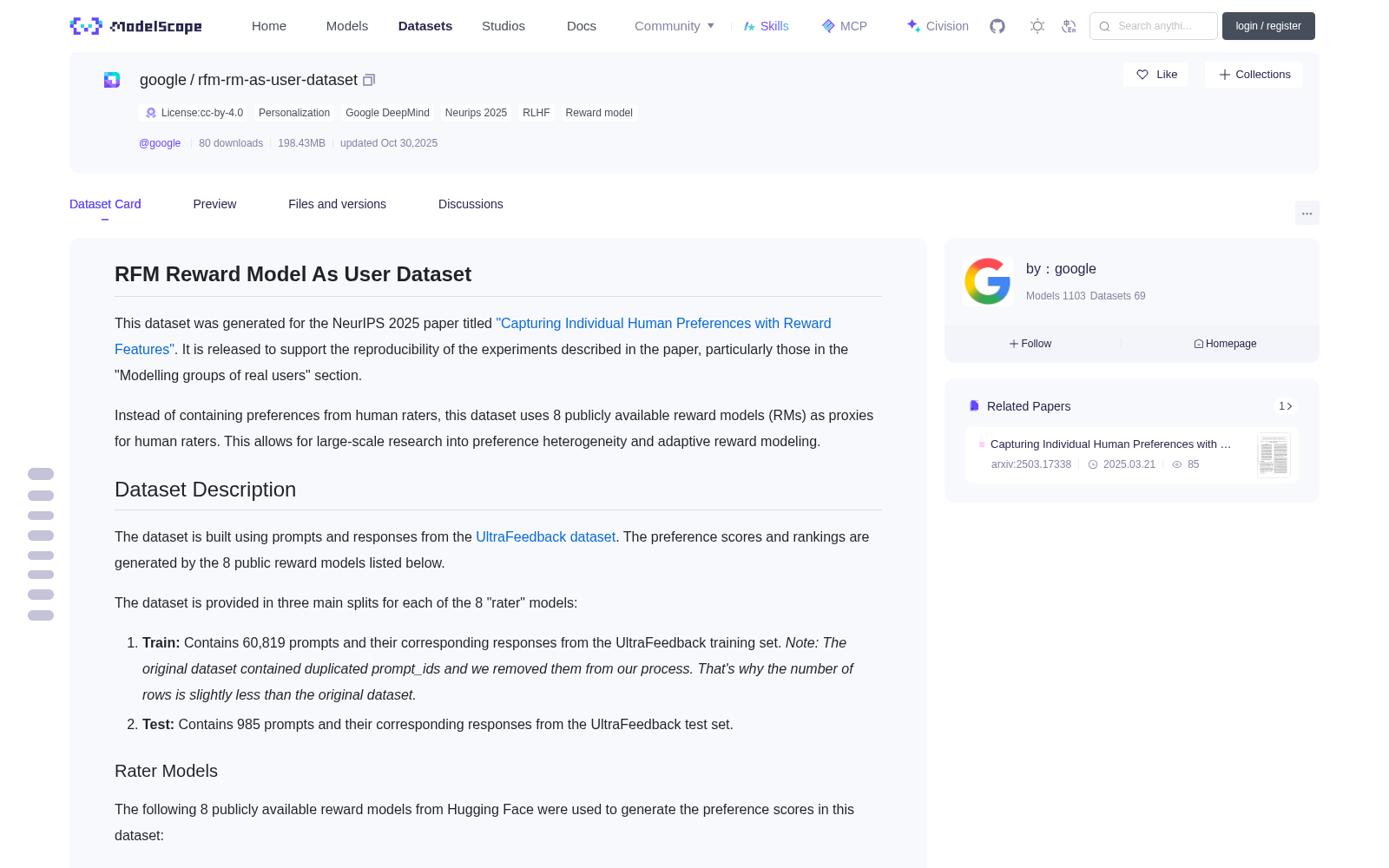Viewport: 1389px width, 868px height.
Task: Open the GitHub repository icon
Action: click(997, 26)
